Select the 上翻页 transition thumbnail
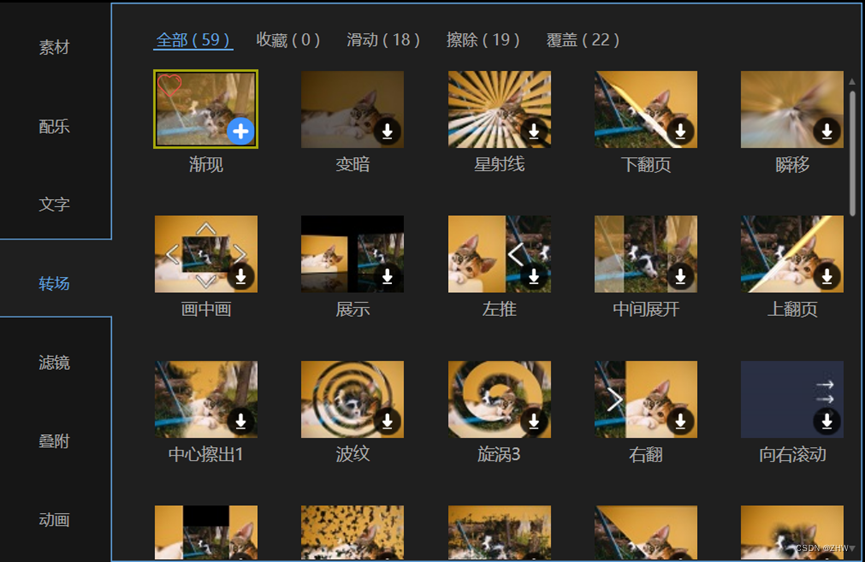This screenshot has height=562, width=865. point(792,254)
